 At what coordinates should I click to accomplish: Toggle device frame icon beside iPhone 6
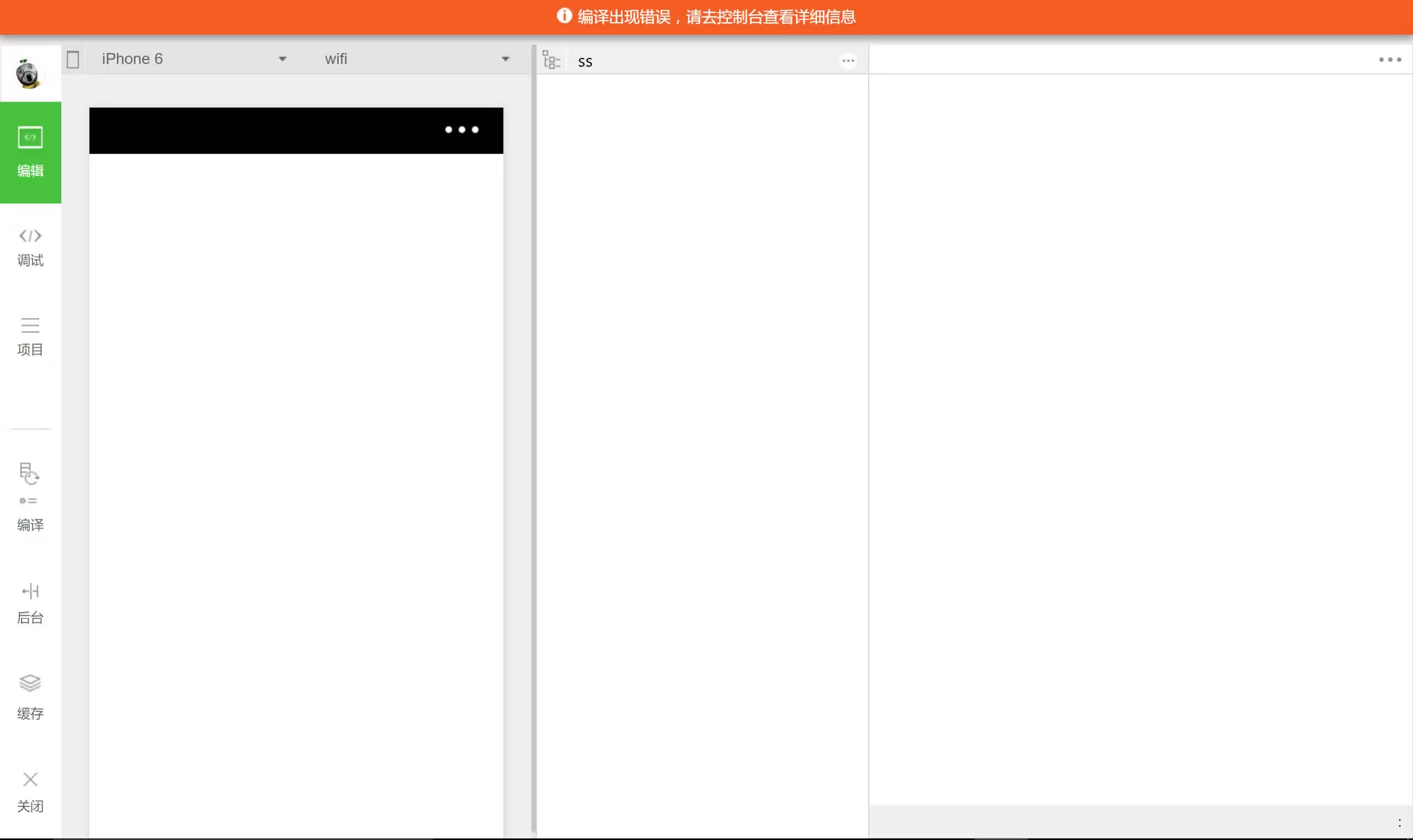pyautogui.click(x=72, y=60)
